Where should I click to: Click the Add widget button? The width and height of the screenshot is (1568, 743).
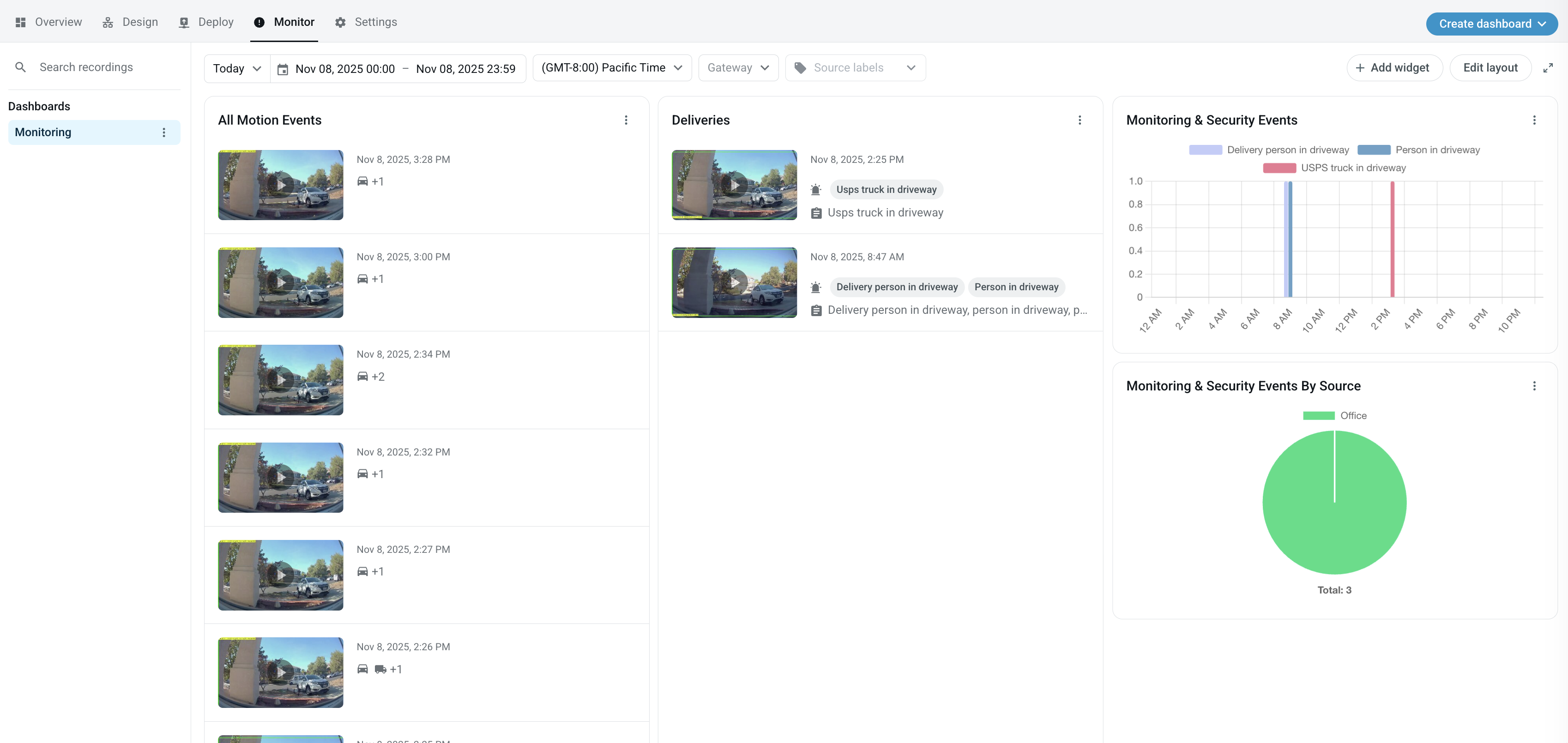tap(1394, 67)
